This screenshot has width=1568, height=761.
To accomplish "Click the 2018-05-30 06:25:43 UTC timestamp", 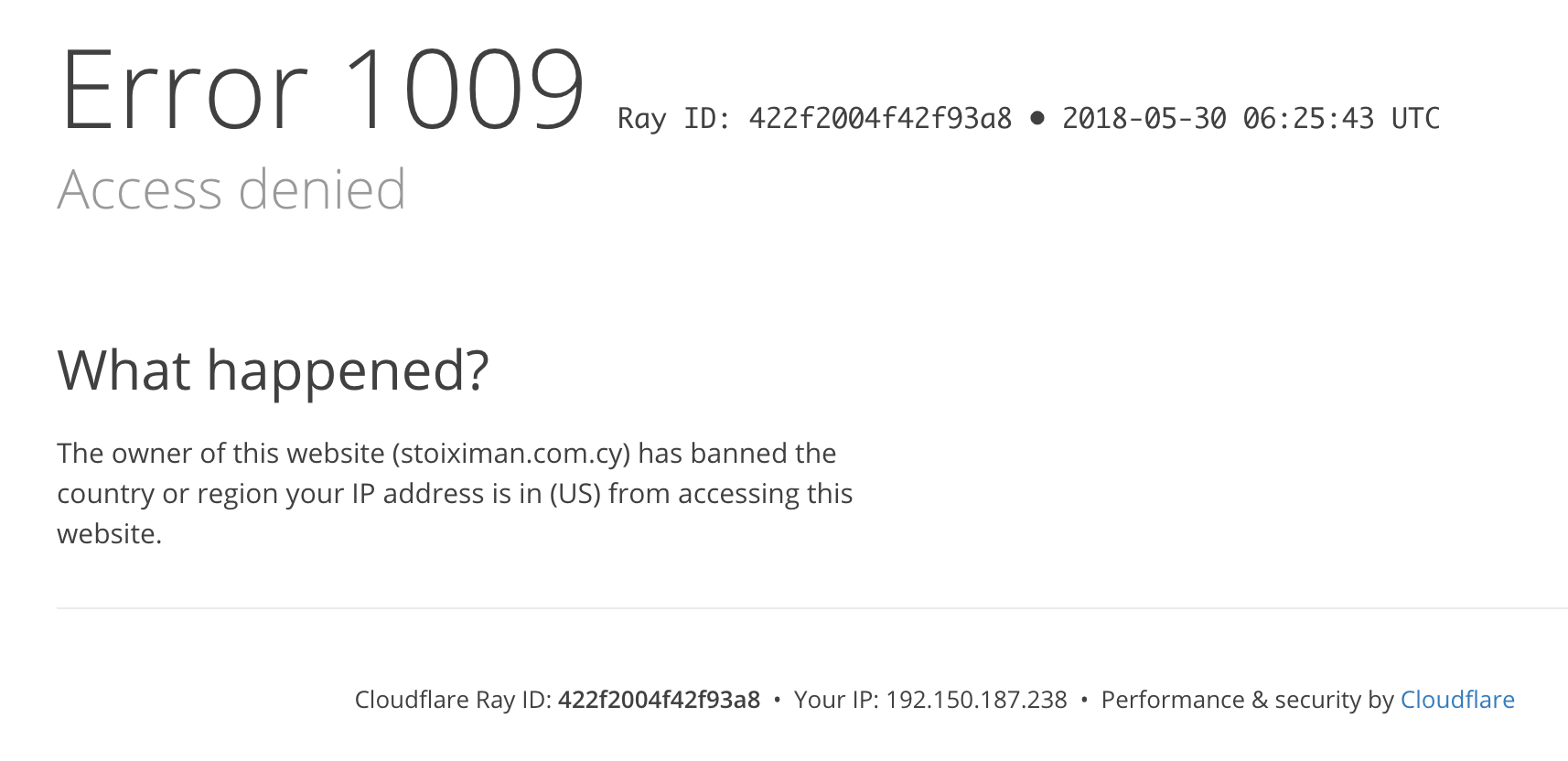I will click(1251, 119).
